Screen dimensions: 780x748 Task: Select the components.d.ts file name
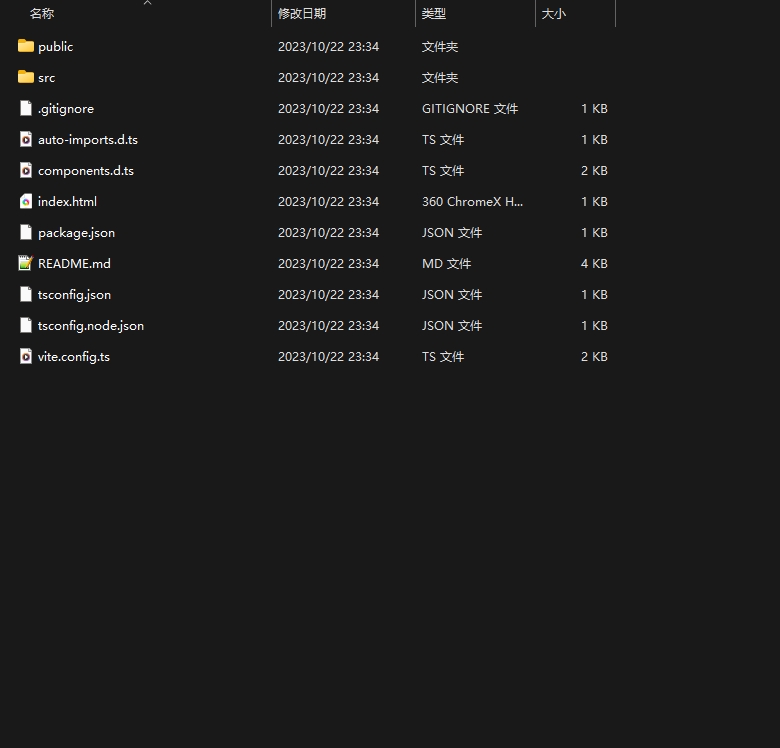pos(86,171)
